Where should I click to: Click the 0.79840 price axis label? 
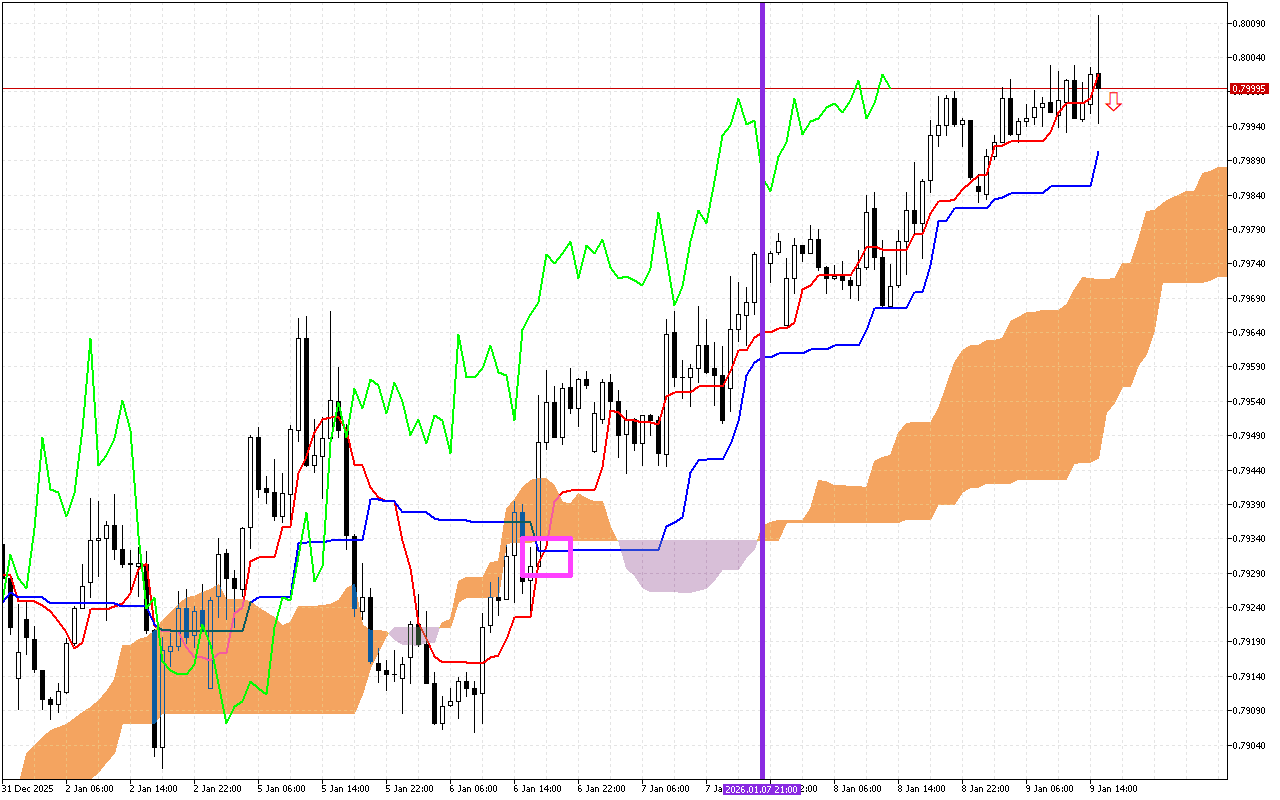point(1251,195)
